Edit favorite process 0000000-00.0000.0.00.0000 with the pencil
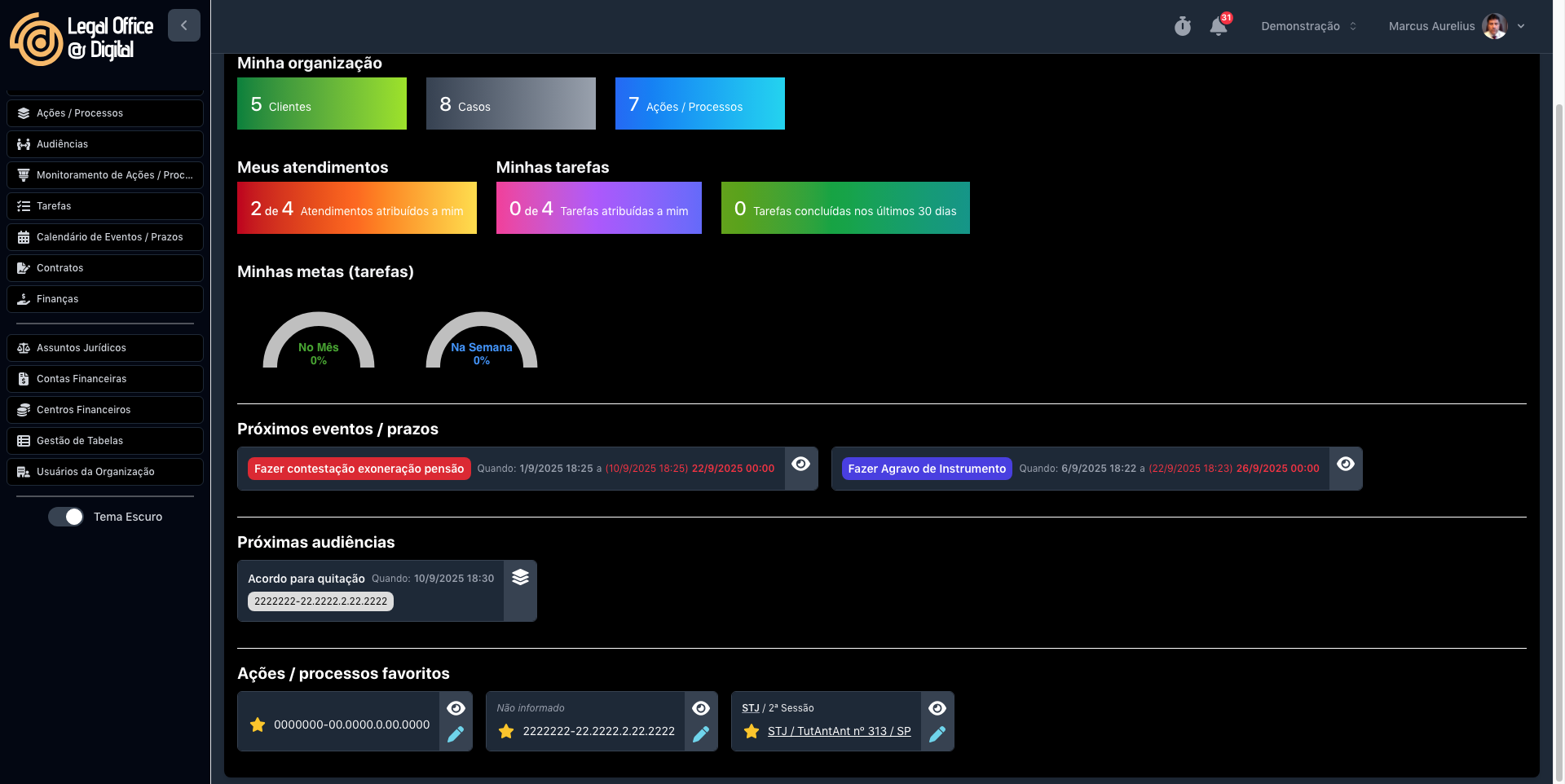The height and width of the screenshot is (784, 1565). [x=456, y=734]
